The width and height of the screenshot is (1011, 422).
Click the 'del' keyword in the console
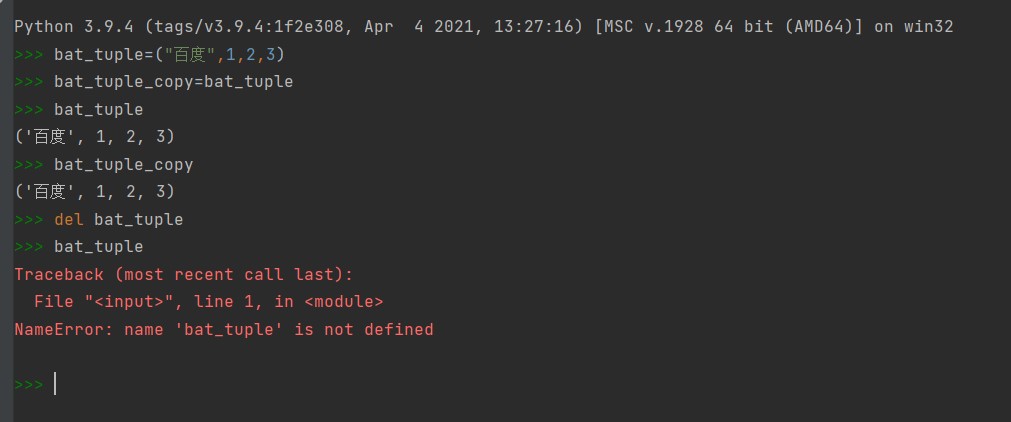(69, 219)
